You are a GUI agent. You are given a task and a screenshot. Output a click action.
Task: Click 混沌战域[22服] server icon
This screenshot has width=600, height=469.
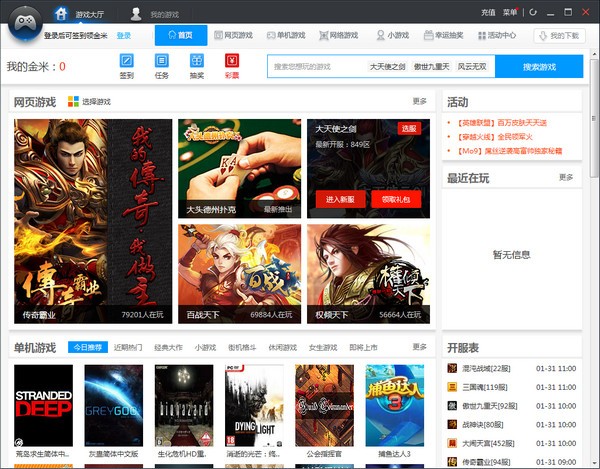(x=452, y=368)
